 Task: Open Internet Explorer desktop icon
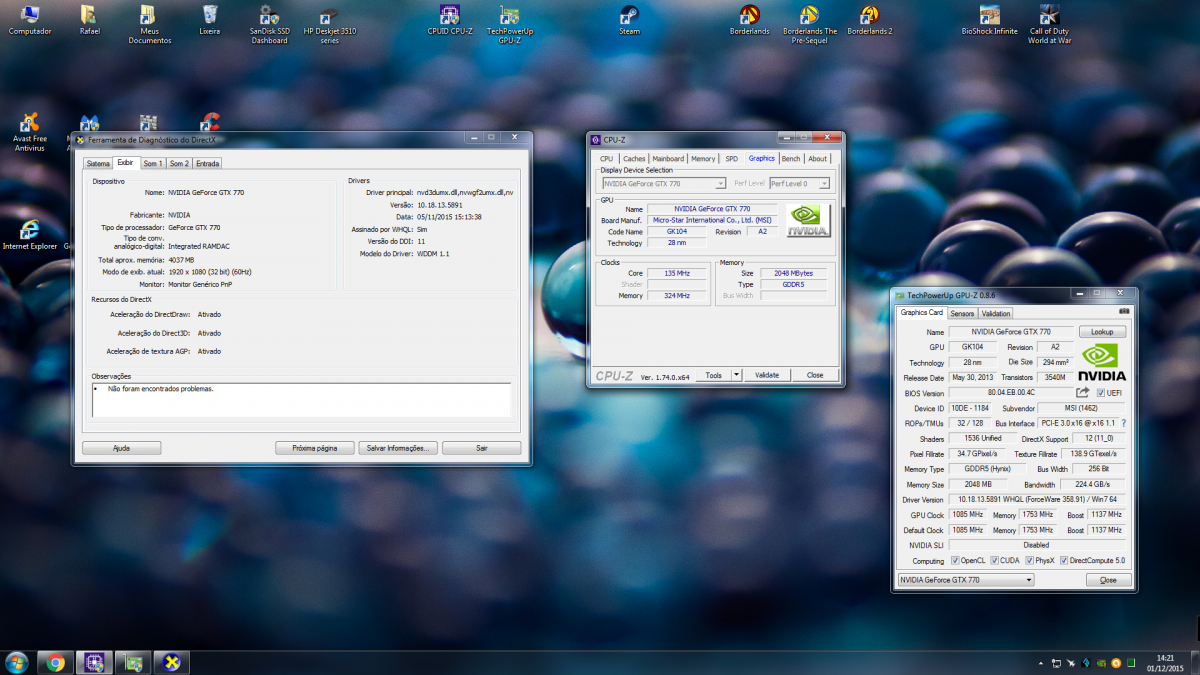30,234
